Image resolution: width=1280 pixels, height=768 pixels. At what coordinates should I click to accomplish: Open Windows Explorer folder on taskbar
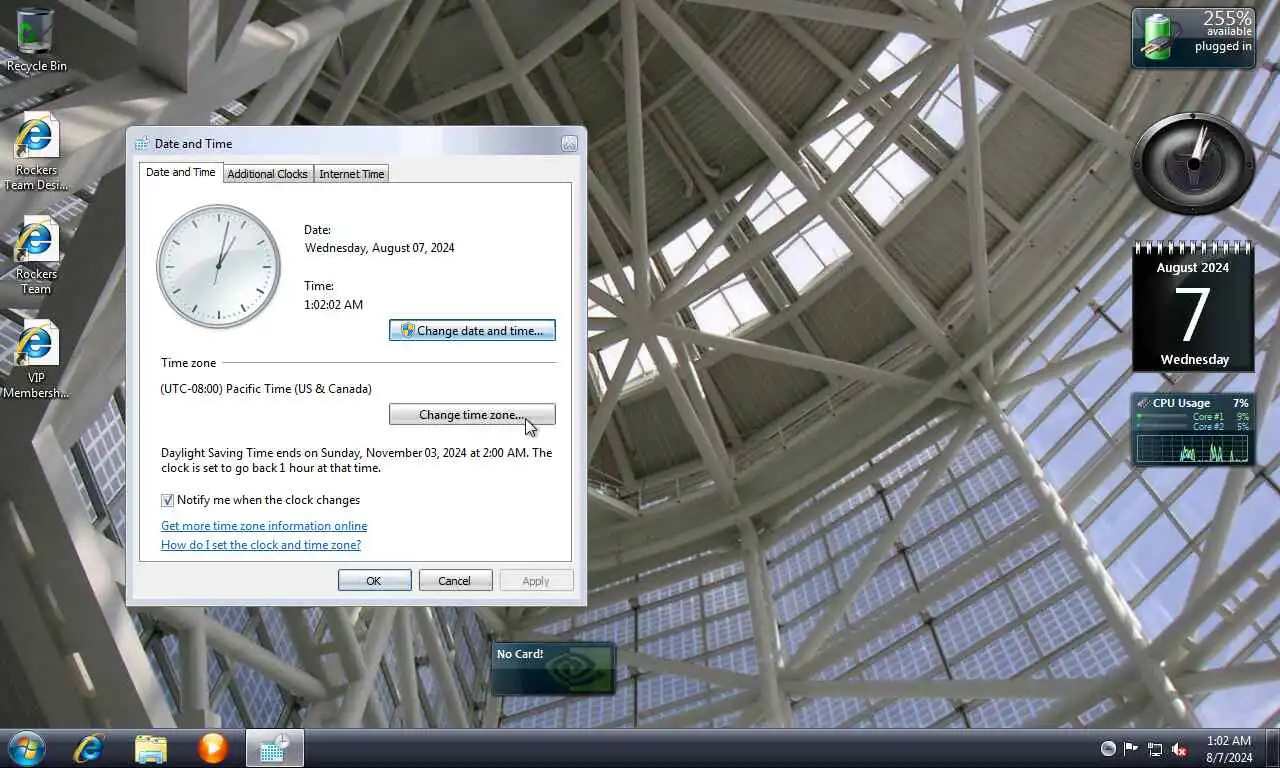pyautogui.click(x=151, y=748)
